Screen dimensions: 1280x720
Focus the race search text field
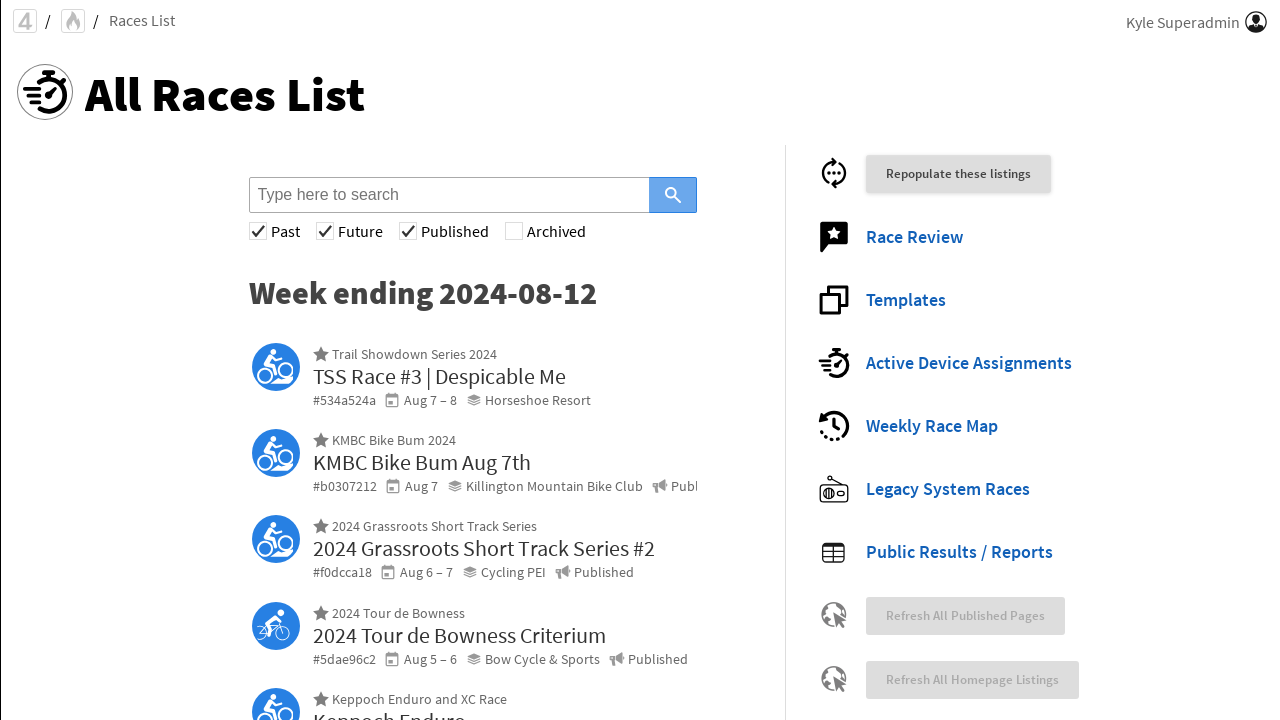click(449, 195)
